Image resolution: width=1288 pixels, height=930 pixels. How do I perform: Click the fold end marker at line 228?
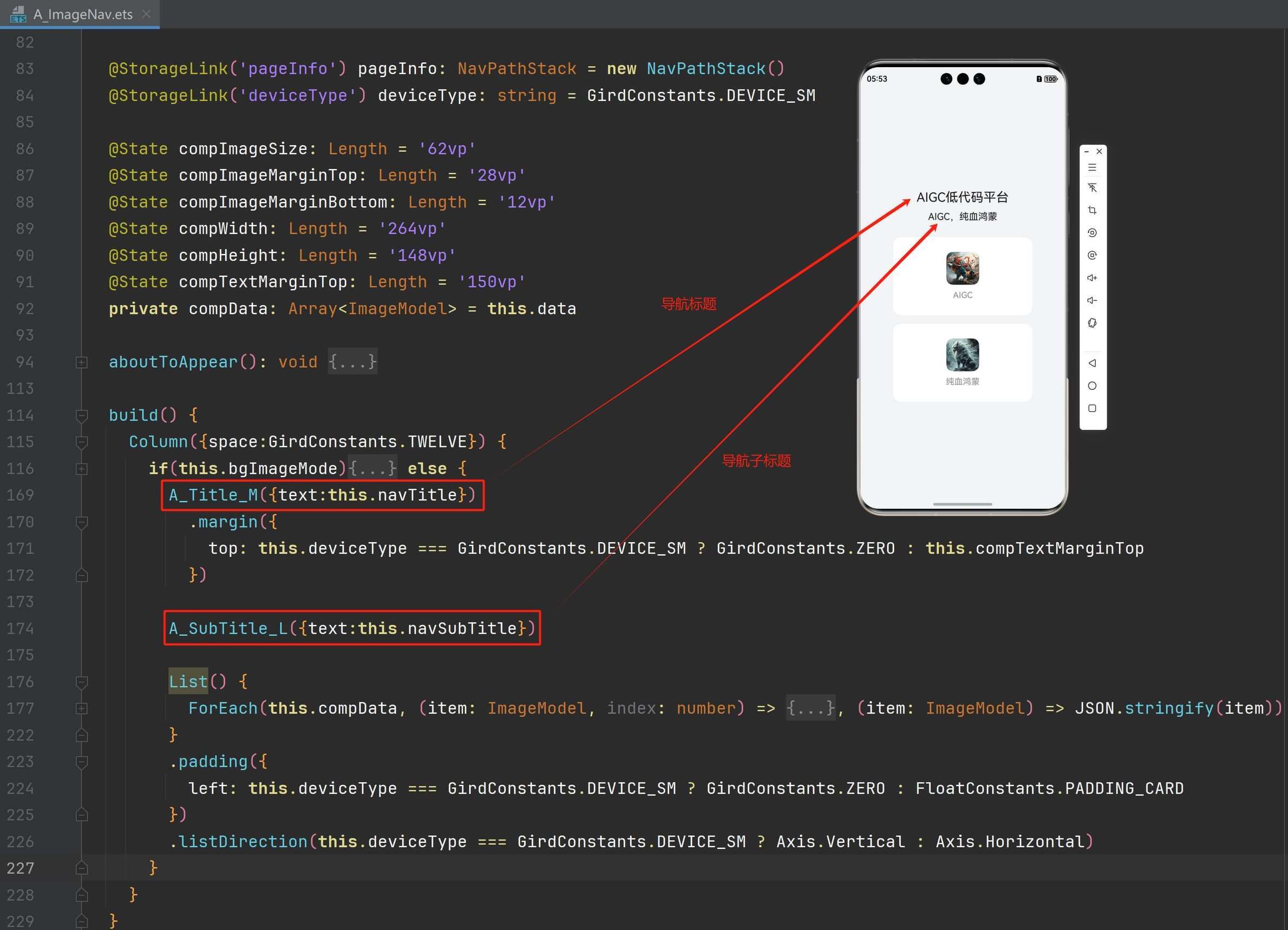click(x=81, y=895)
